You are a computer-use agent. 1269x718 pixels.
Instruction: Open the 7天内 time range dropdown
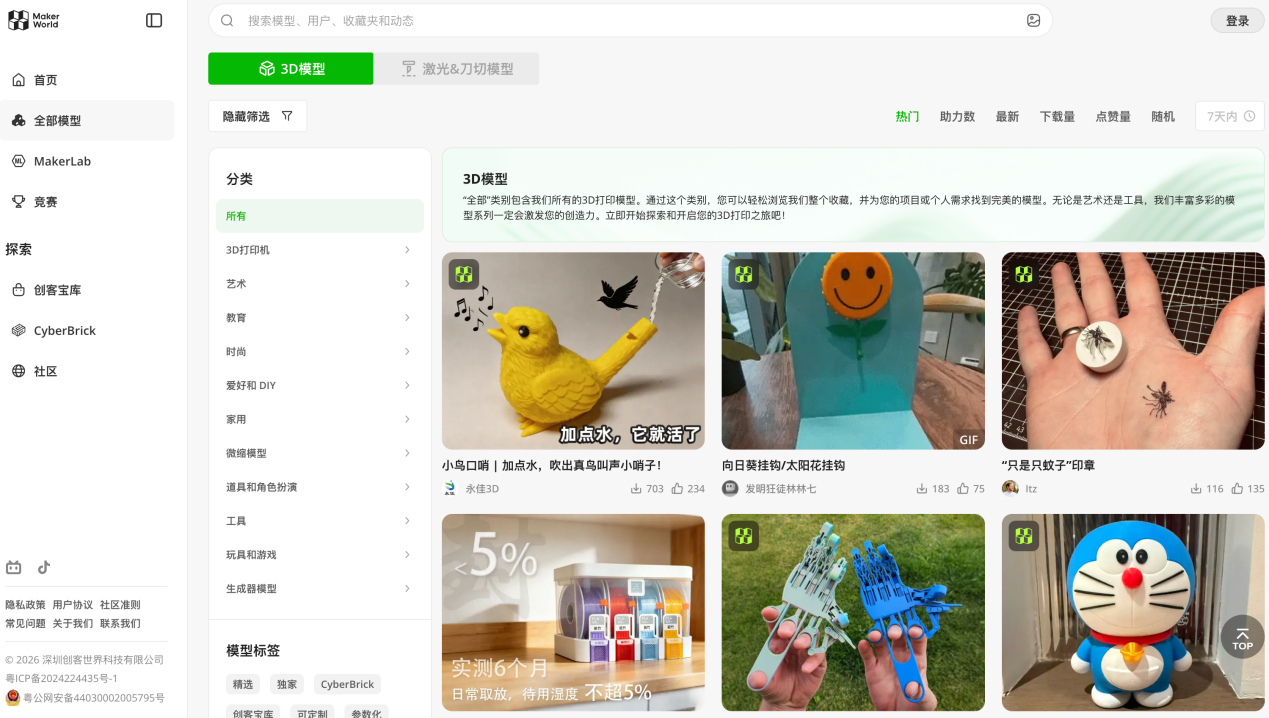pyautogui.click(x=1230, y=116)
